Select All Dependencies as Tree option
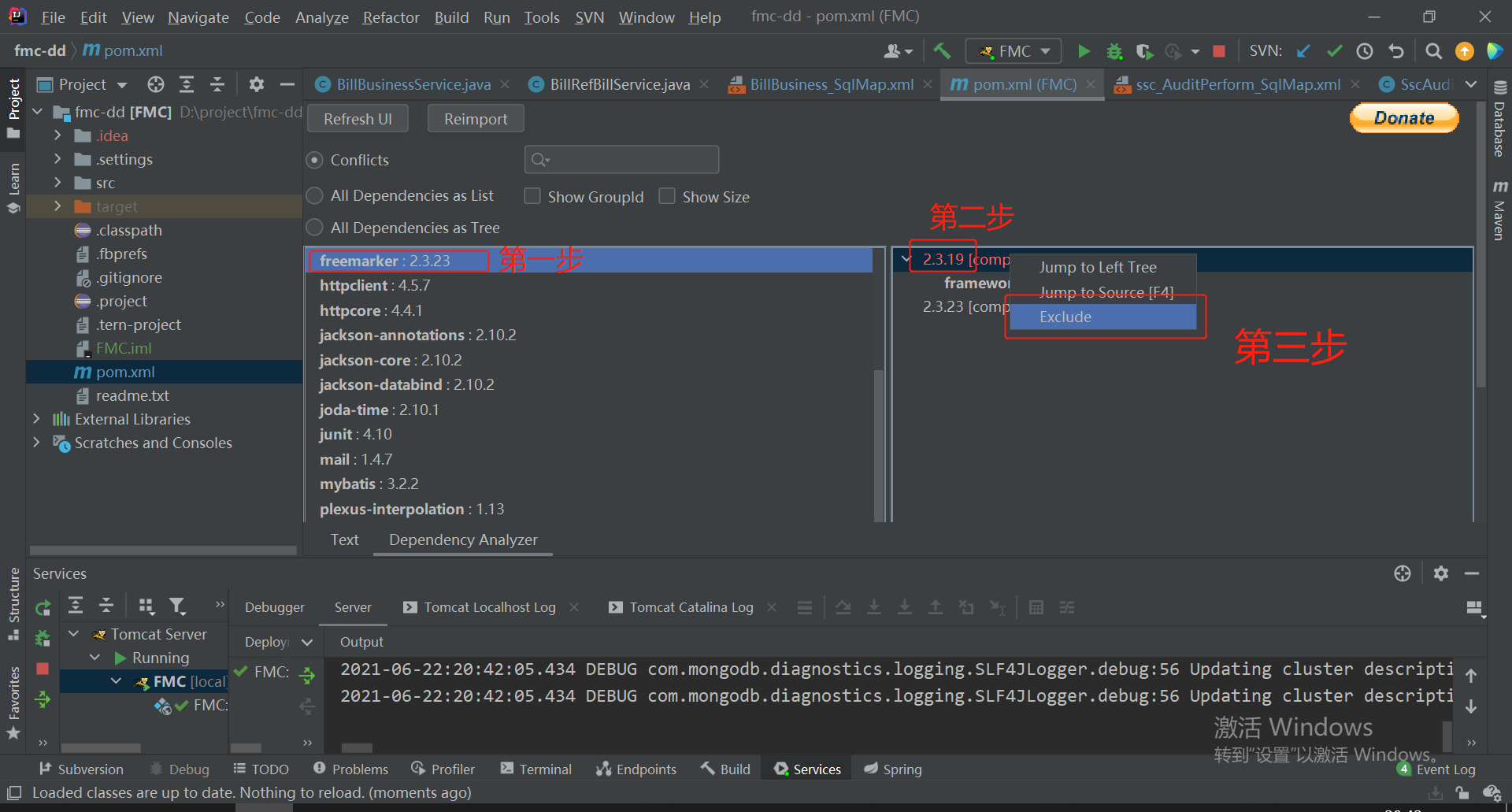1512x812 pixels. pos(315,228)
